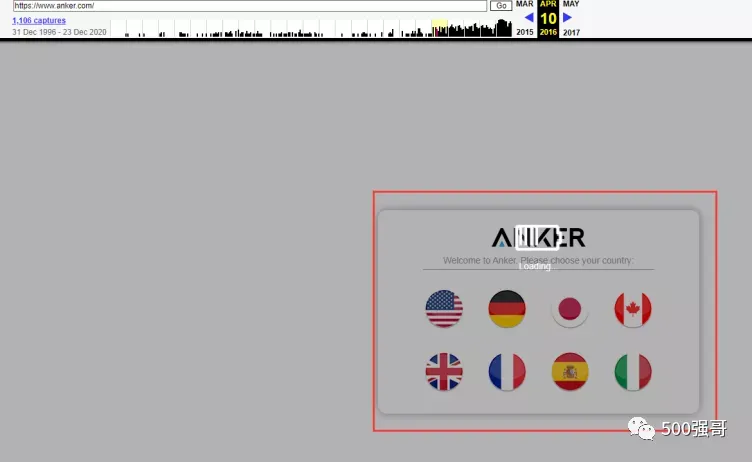Open the capture date 10
The image size is (752, 462).
click(x=548, y=19)
